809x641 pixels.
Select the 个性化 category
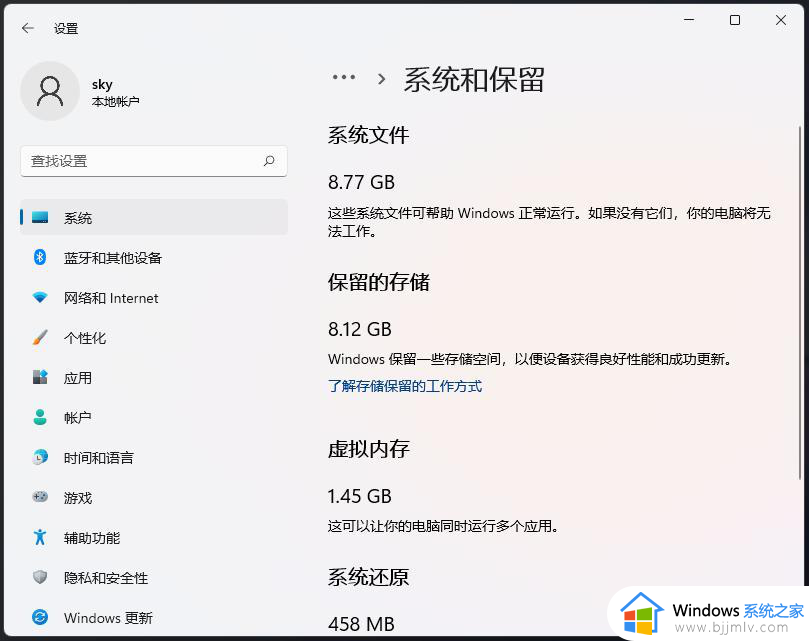(x=154, y=338)
